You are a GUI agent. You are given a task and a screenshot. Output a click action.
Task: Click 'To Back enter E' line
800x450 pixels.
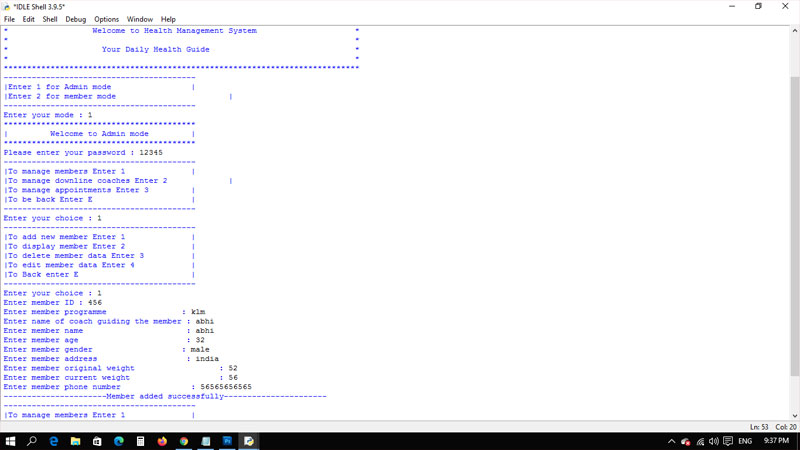[x=43, y=274]
